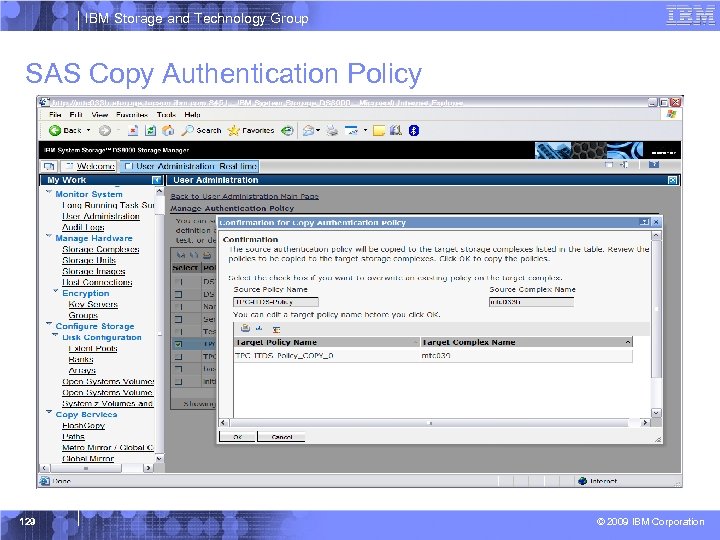The height and width of the screenshot is (540, 720).
Task: Collapse the Monitor System tree section
Action: coord(49,192)
